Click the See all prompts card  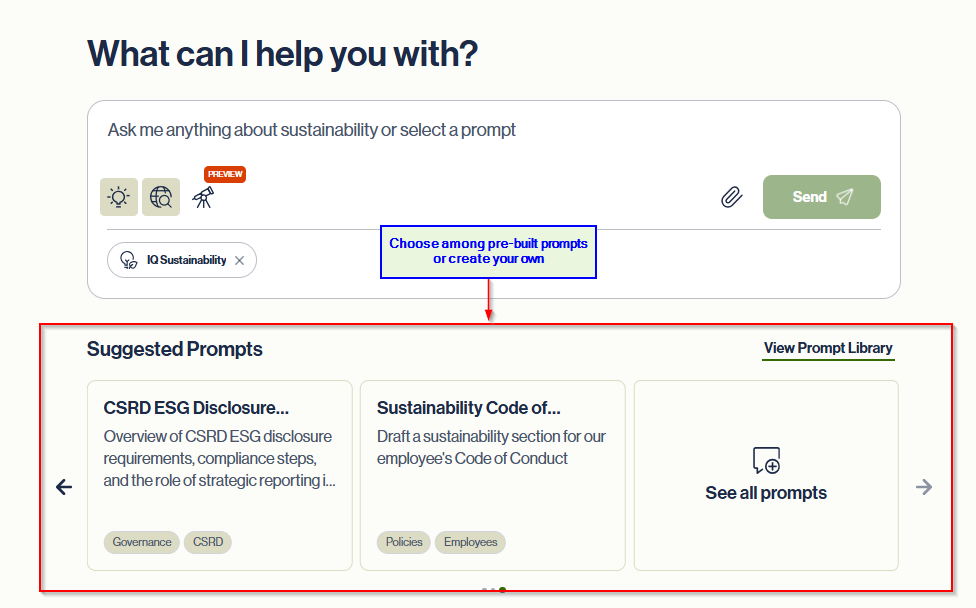(766, 475)
